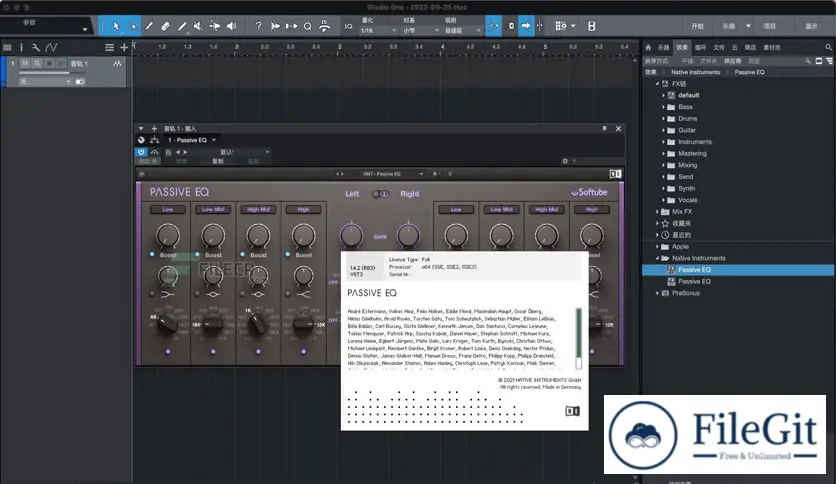Open the wrench track settings icon
836x484 pixels.
coord(36,47)
